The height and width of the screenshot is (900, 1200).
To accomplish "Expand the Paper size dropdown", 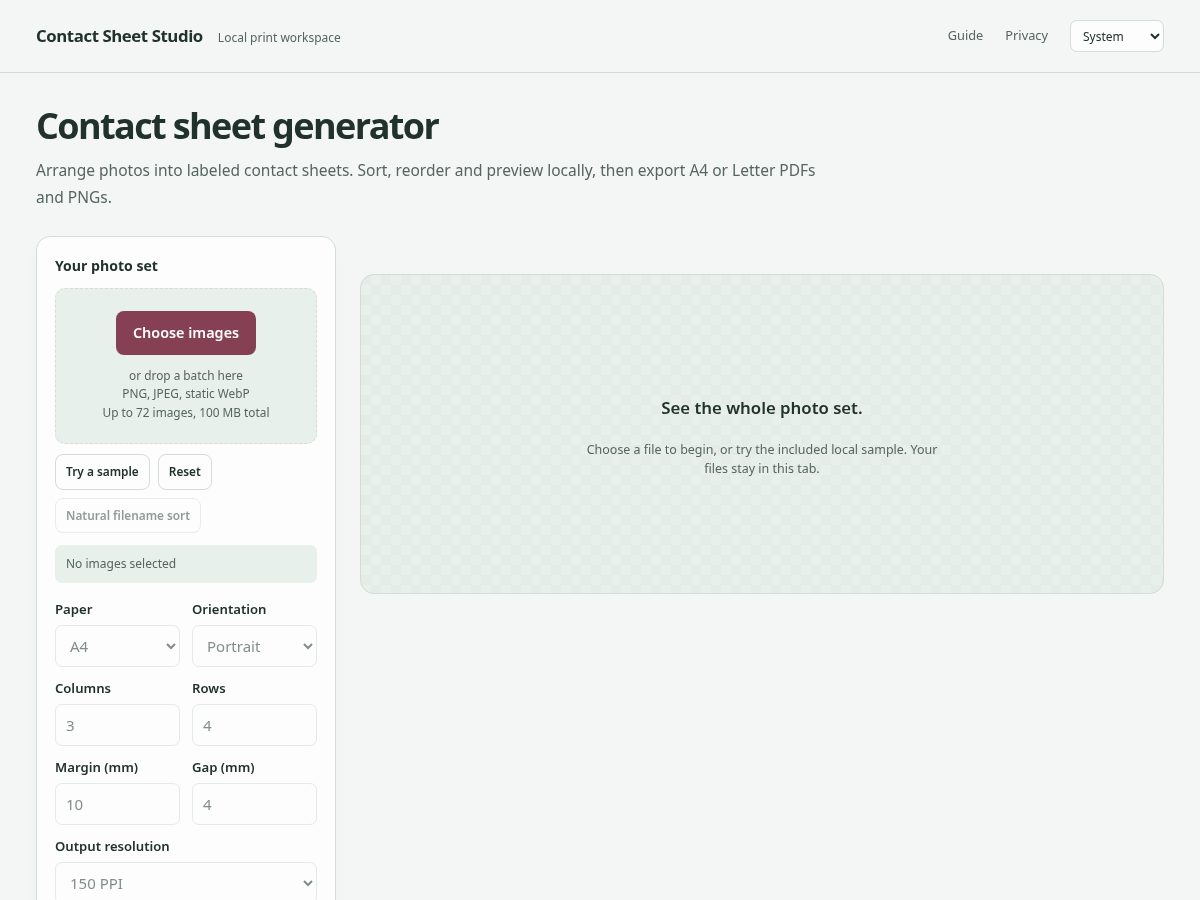I will click(117, 646).
